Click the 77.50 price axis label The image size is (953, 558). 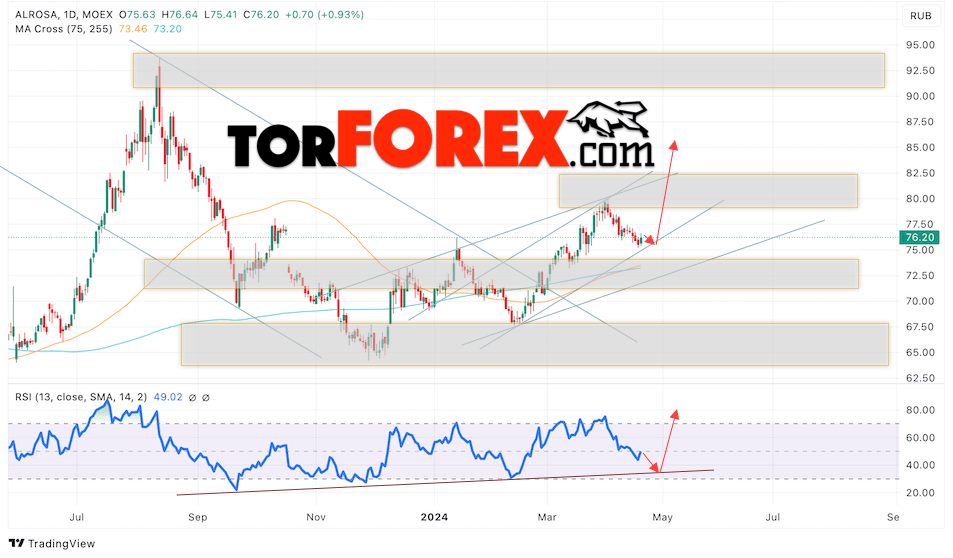920,224
